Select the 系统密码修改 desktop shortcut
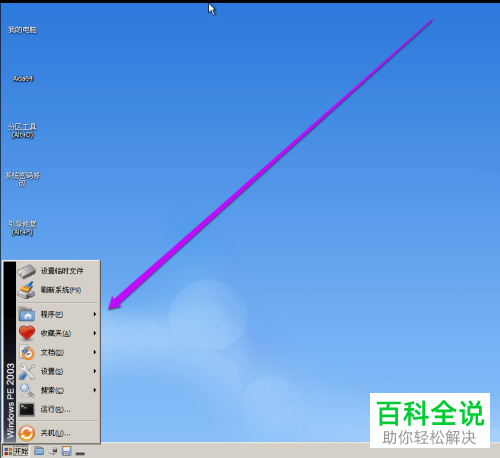Screen dimensions: 500x458 (22, 179)
